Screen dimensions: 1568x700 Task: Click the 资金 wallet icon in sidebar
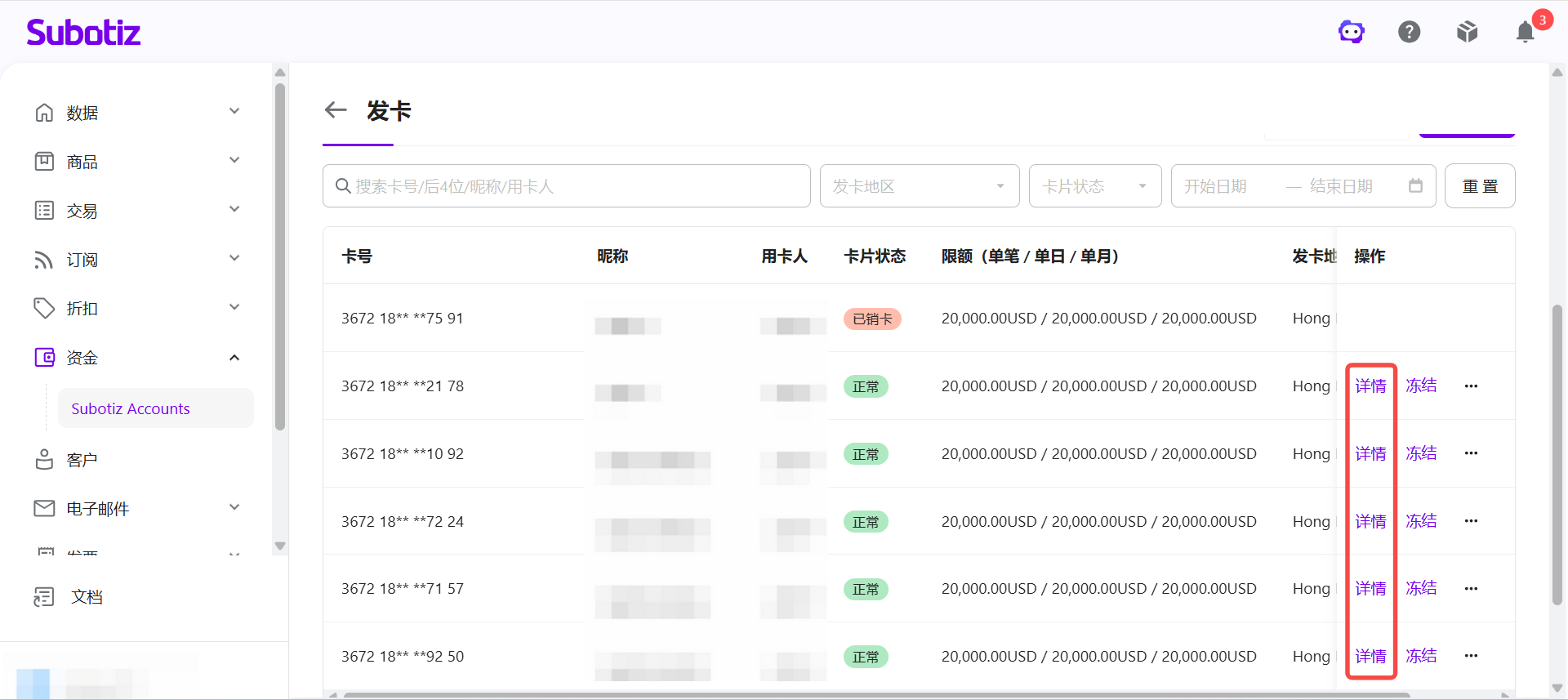point(44,358)
